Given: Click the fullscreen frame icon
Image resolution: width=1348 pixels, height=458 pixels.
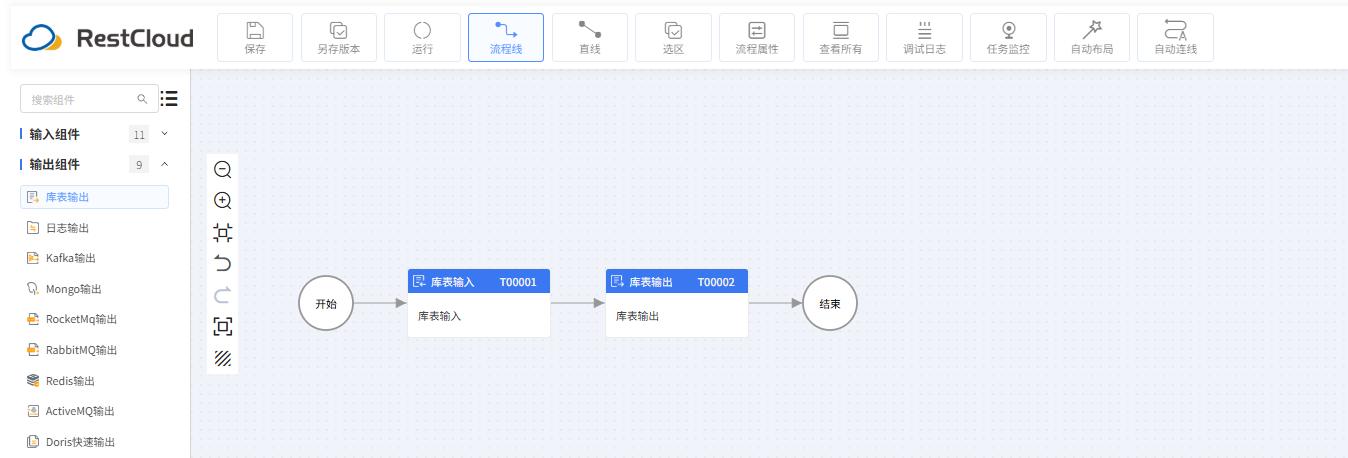Looking at the screenshot, I should (x=223, y=327).
